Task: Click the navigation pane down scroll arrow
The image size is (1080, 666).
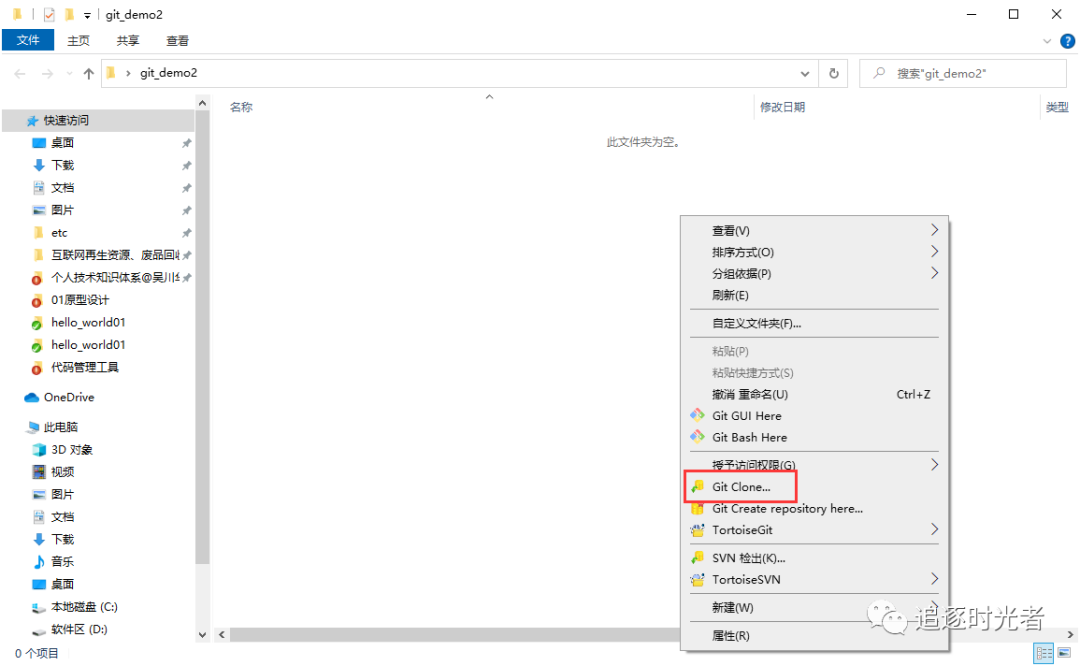Action: 202,634
